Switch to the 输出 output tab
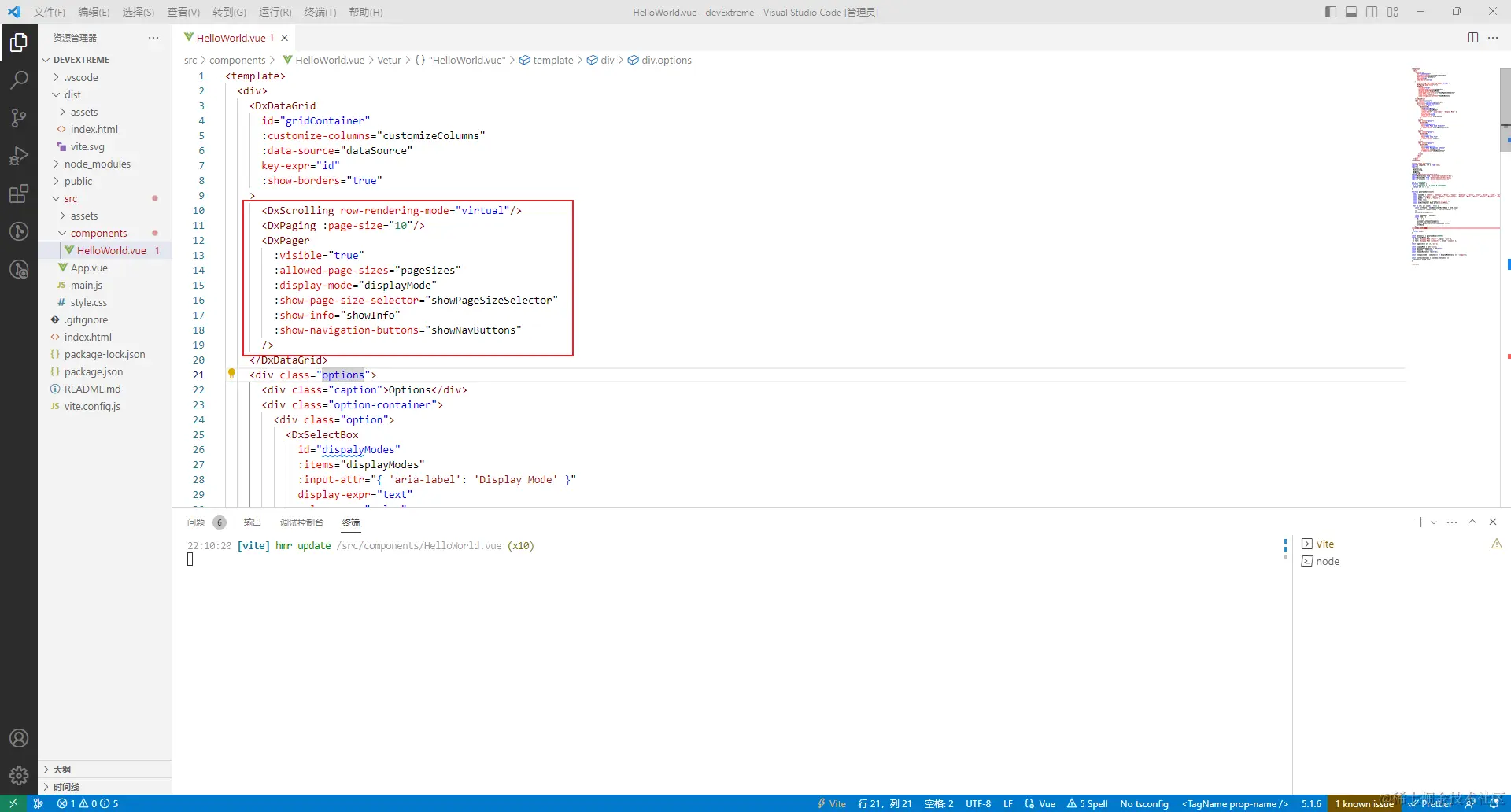This screenshot has width=1511, height=812. [252, 522]
